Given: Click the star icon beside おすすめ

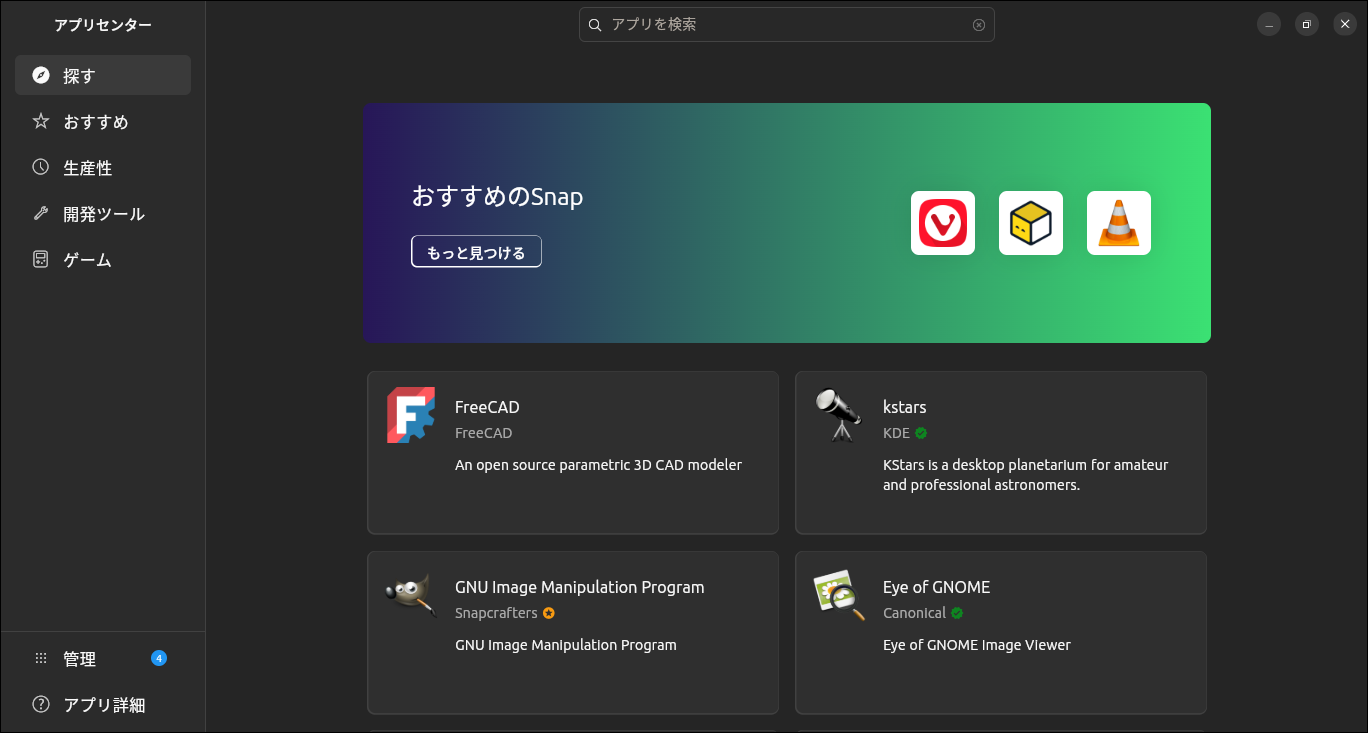Looking at the screenshot, I should (x=41, y=121).
